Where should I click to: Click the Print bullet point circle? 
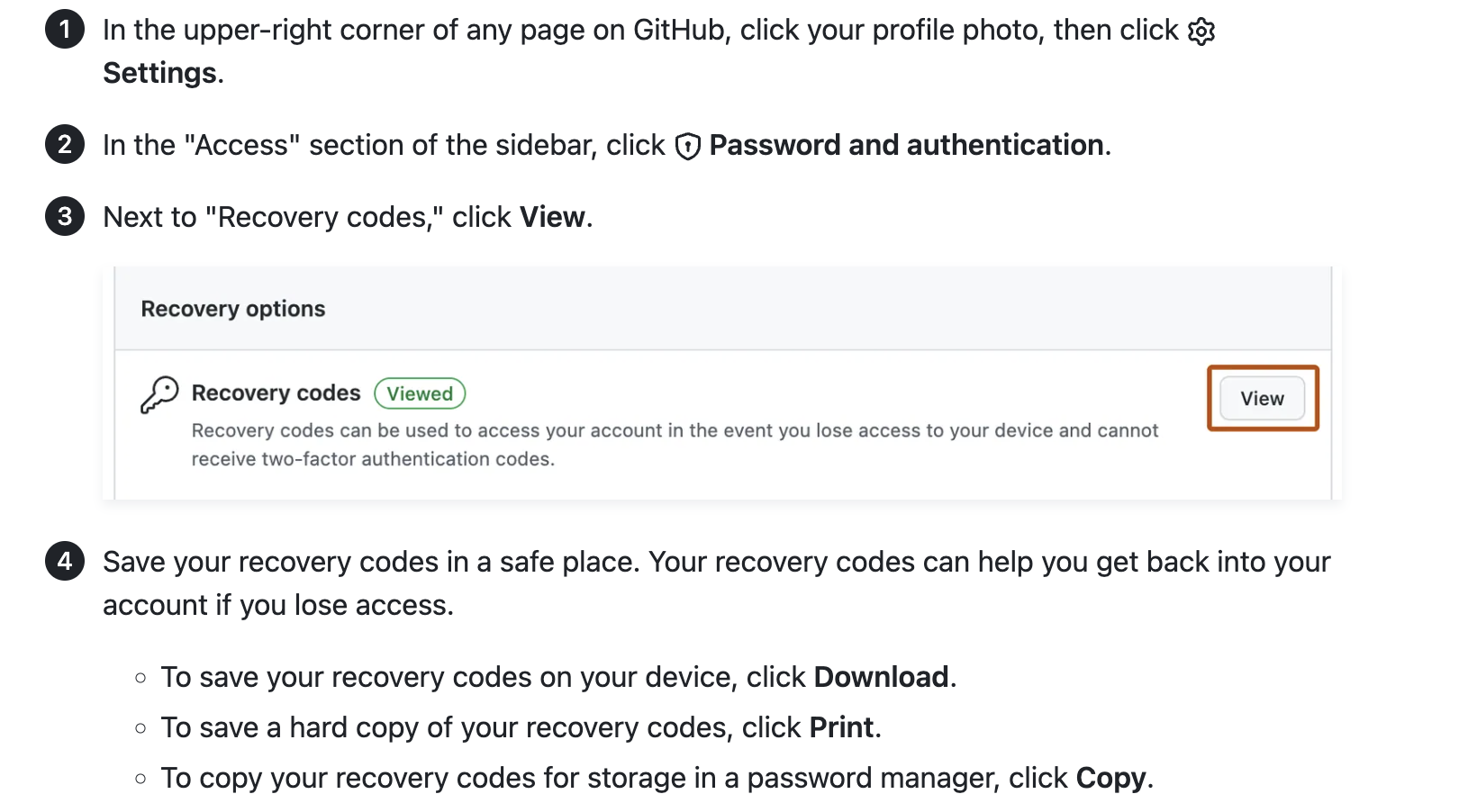[x=140, y=727]
